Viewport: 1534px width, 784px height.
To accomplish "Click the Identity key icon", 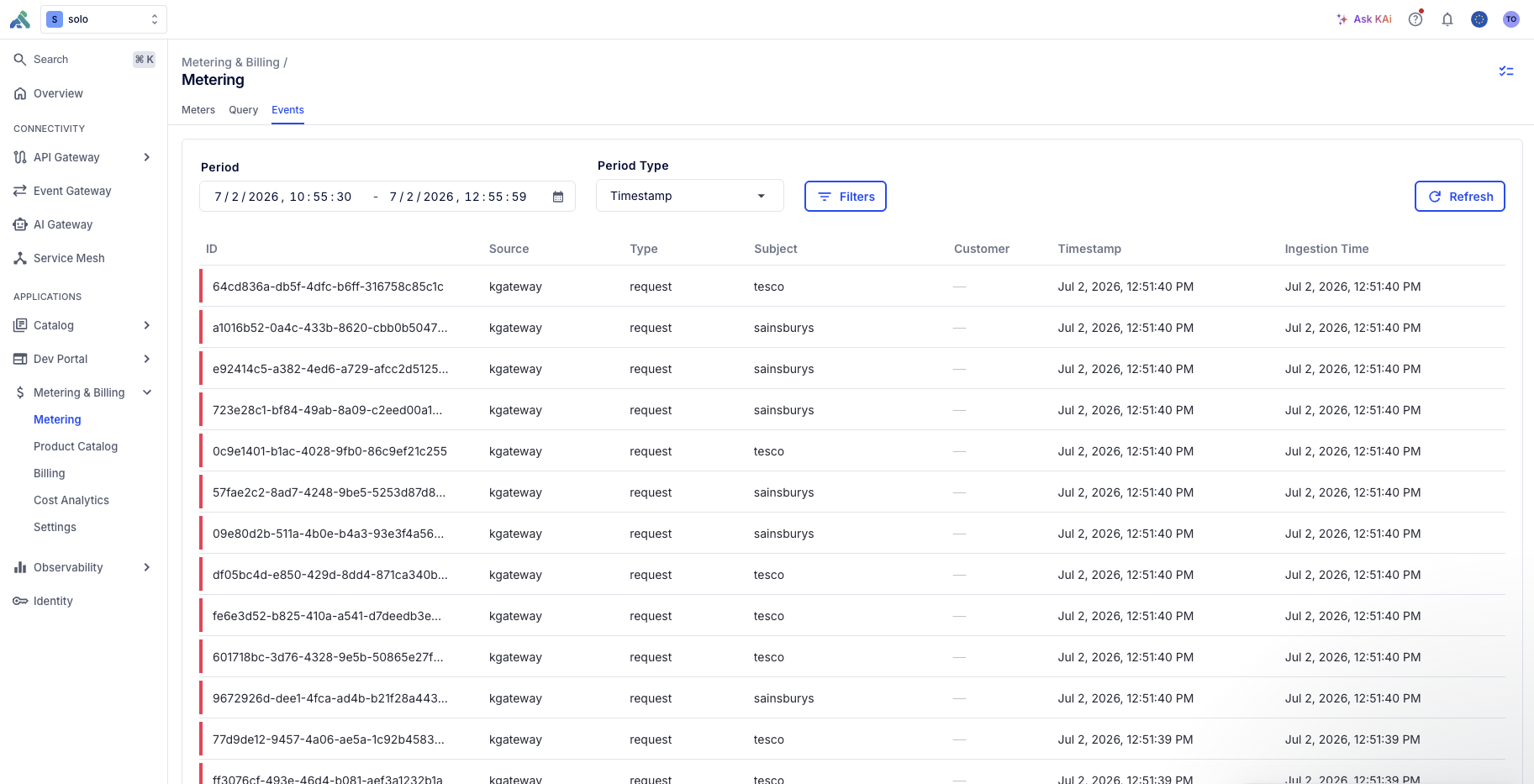I will (20, 601).
